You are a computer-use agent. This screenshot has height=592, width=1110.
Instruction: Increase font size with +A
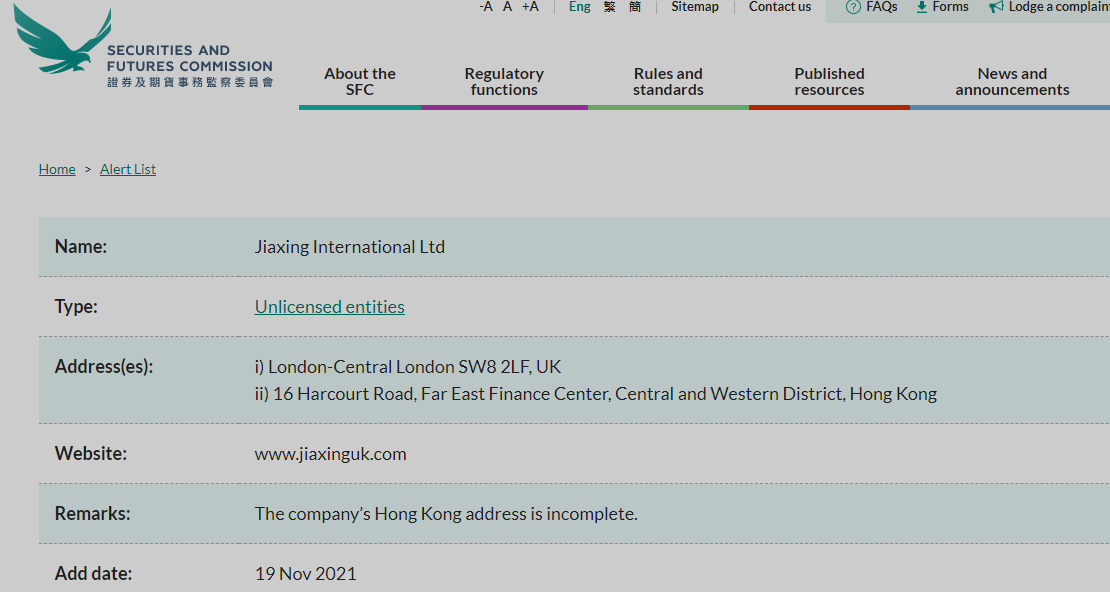pos(530,6)
